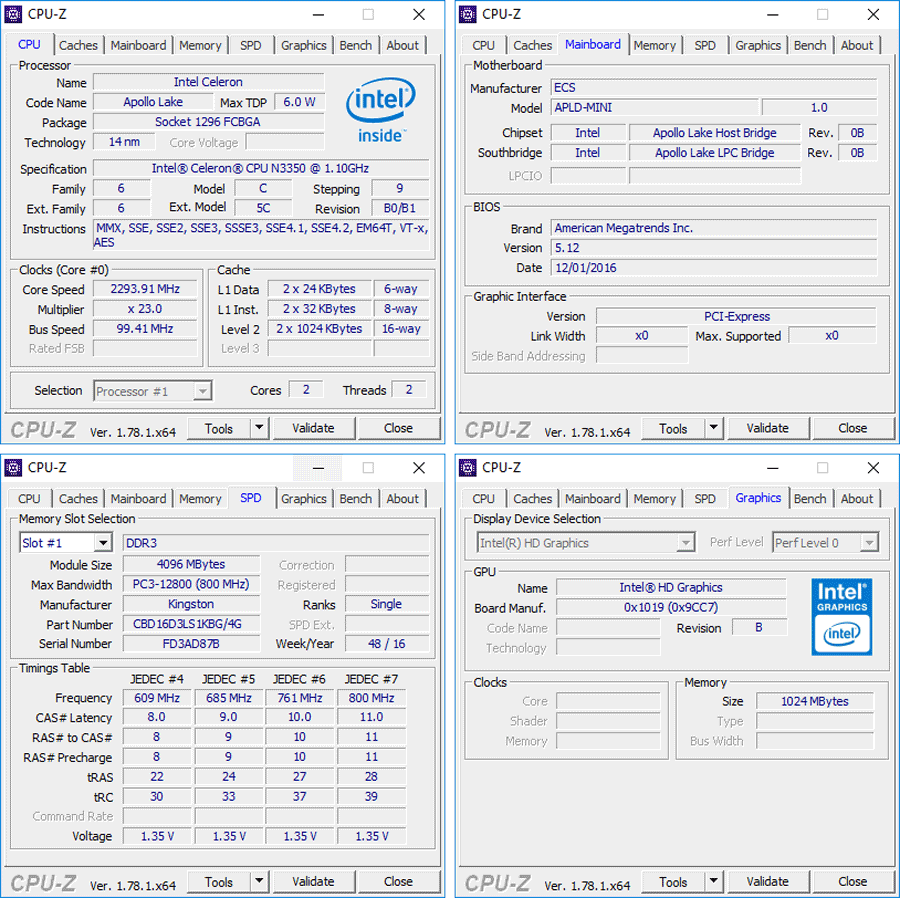The width and height of the screenshot is (900, 898).
Task: Click Part Number CBD16D3LS1KBG/4G
Action: 191,624
